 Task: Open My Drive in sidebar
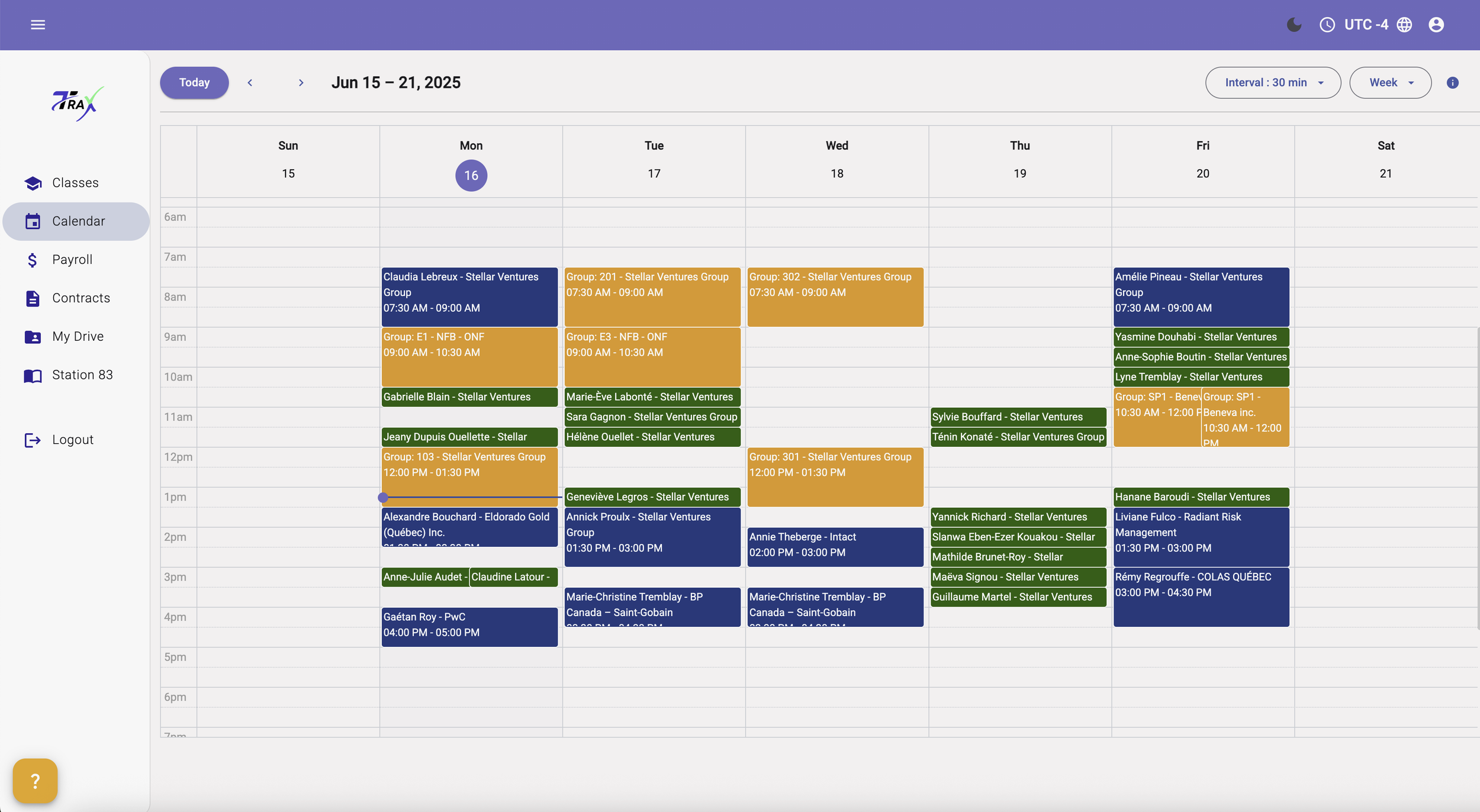pyautogui.click(x=76, y=337)
